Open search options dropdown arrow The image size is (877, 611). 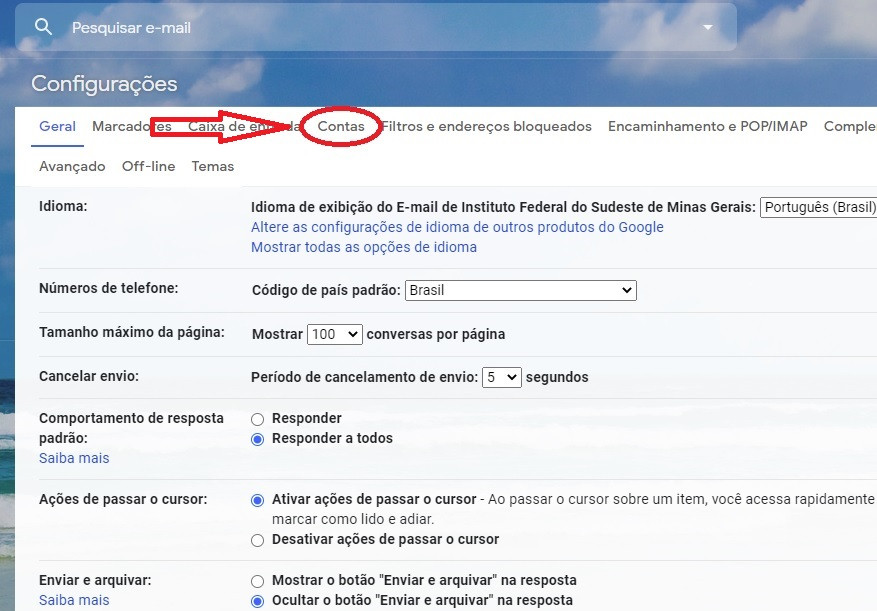point(708,27)
